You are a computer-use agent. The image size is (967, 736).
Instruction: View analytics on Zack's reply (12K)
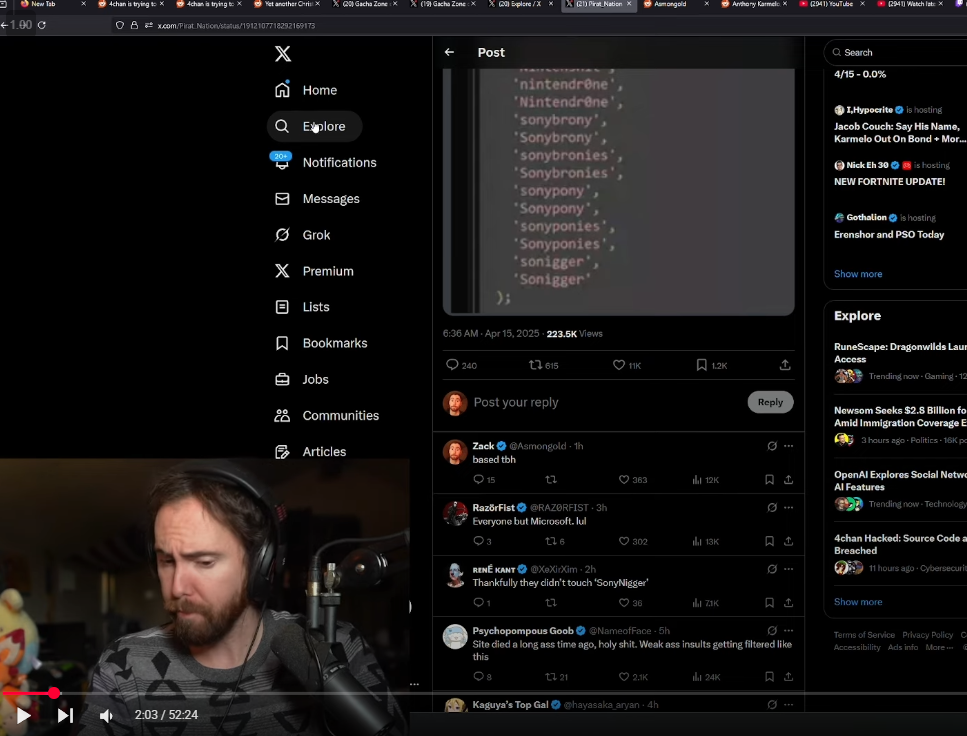coord(706,480)
